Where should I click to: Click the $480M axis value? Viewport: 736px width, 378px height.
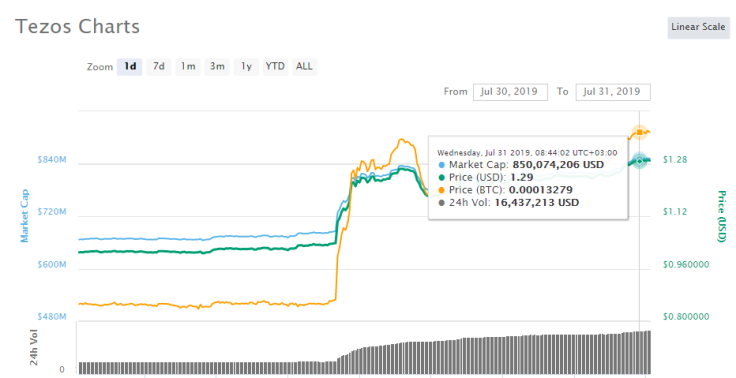tap(52, 317)
